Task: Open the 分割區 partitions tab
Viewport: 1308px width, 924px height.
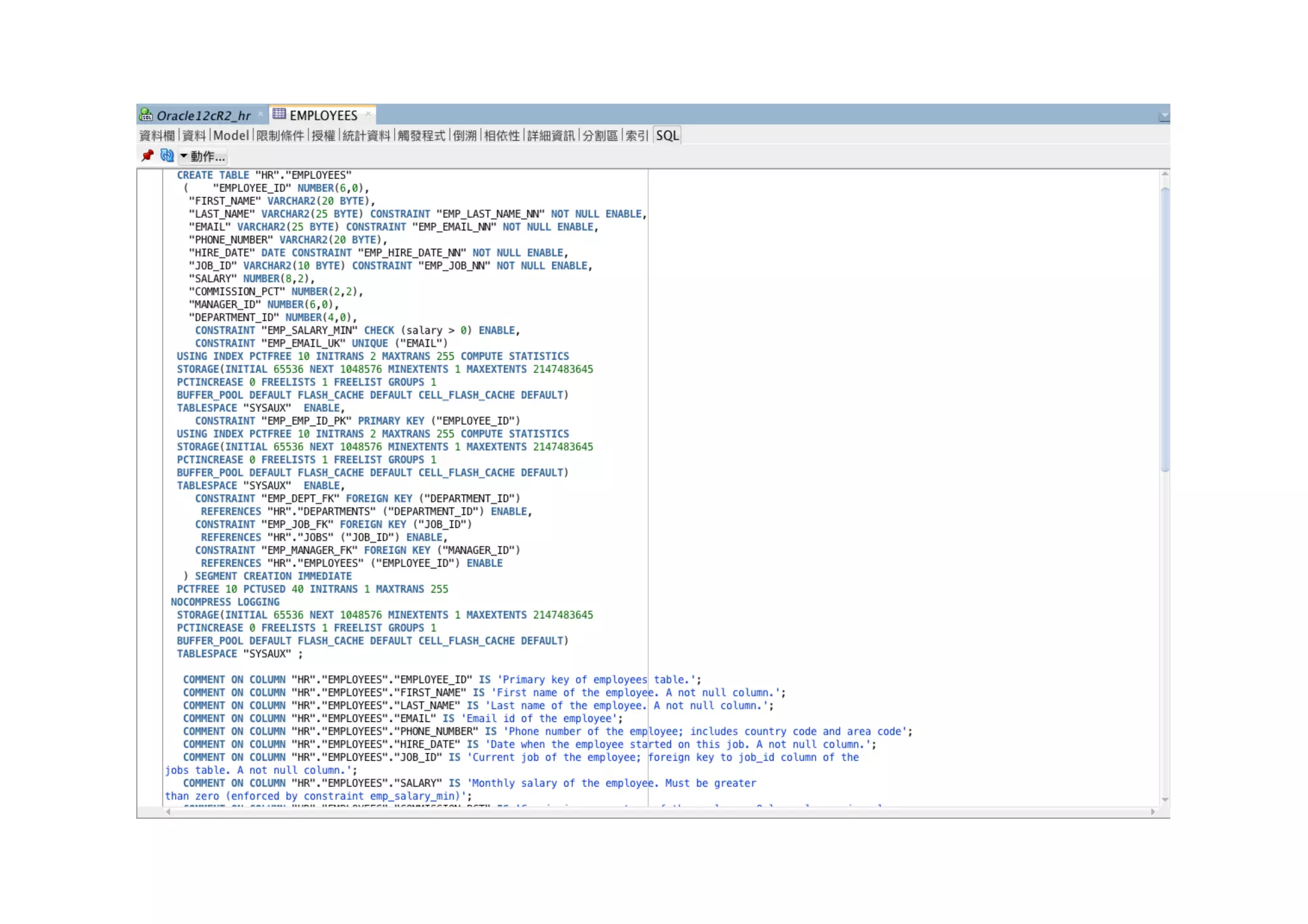Action: pos(600,135)
